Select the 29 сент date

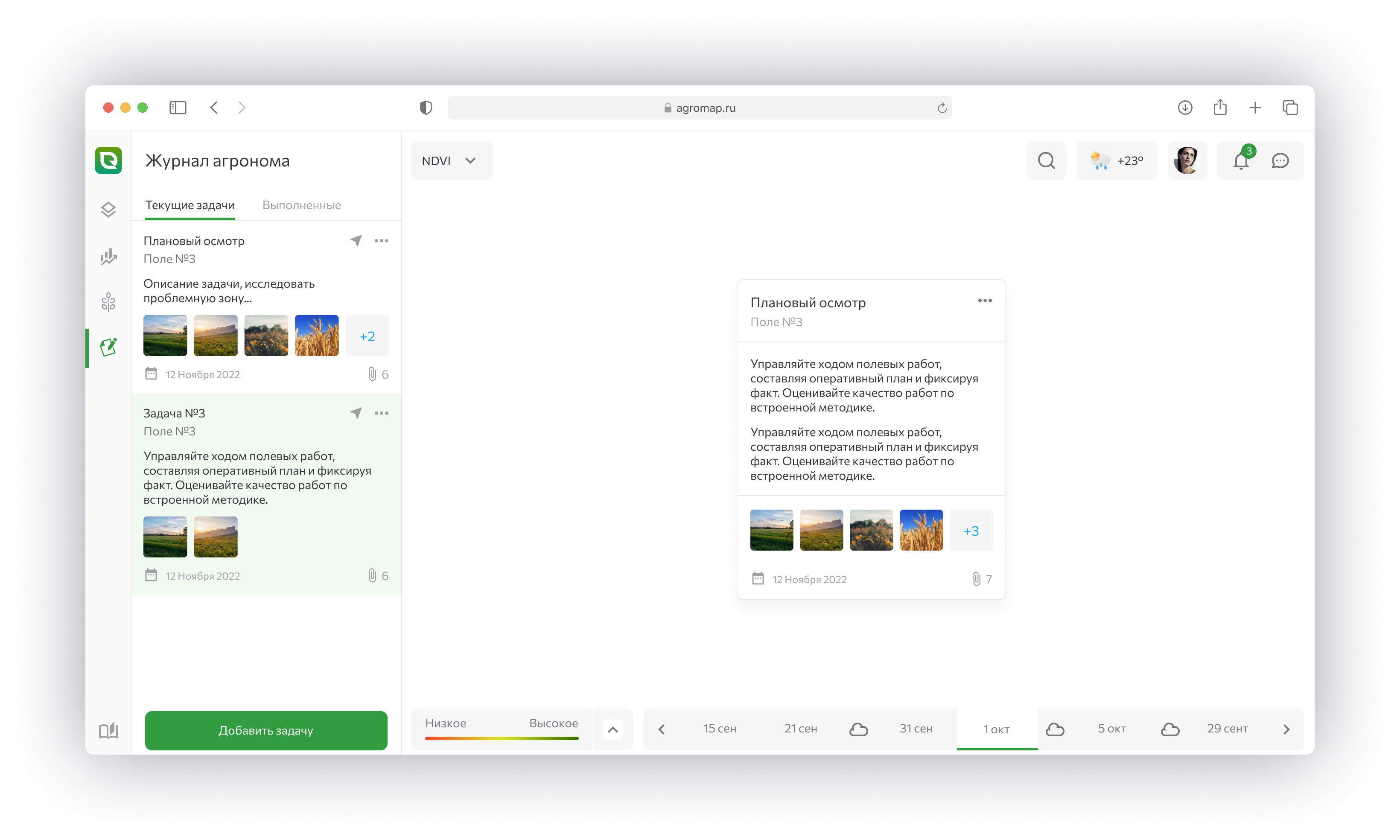1228,729
